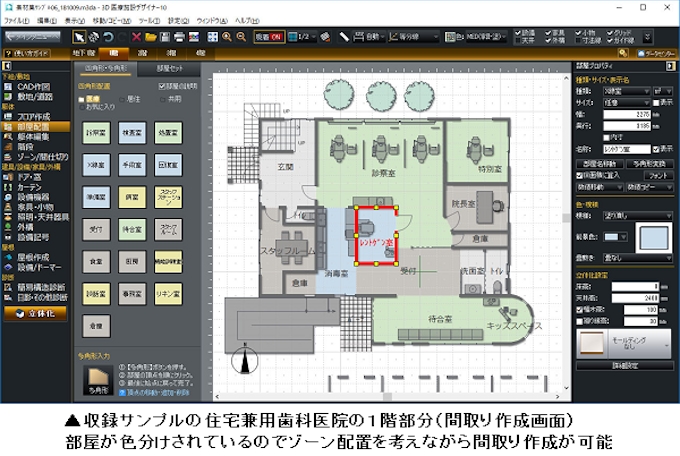This screenshot has height=456, width=680.
Task: Click the zoom in magnifier icon
Action: point(227,36)
